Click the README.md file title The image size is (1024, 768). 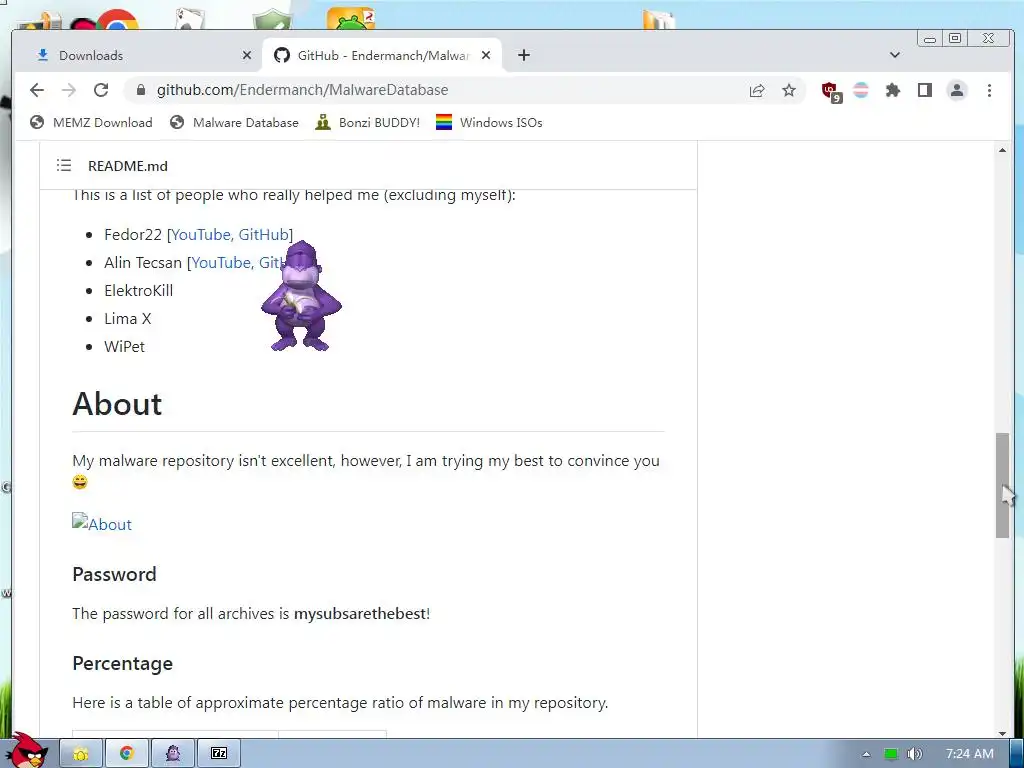(x=128, y=166)
